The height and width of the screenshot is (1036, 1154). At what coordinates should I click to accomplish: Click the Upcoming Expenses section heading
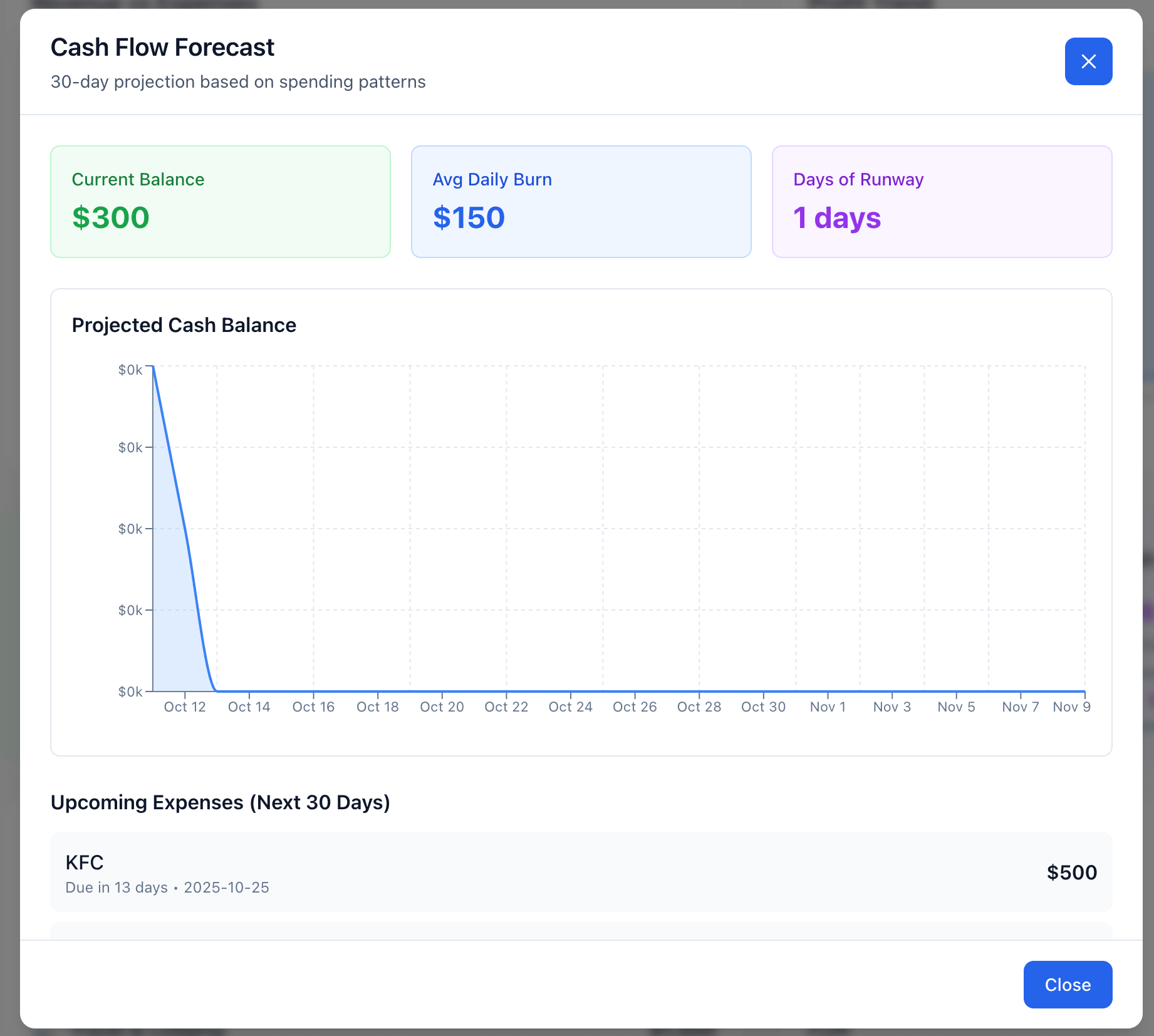[220, 802]
